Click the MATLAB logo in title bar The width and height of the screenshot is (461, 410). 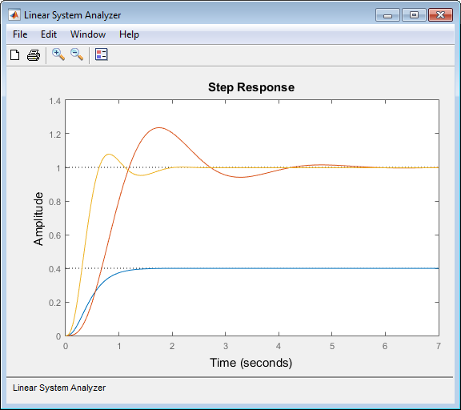(14, 15)
